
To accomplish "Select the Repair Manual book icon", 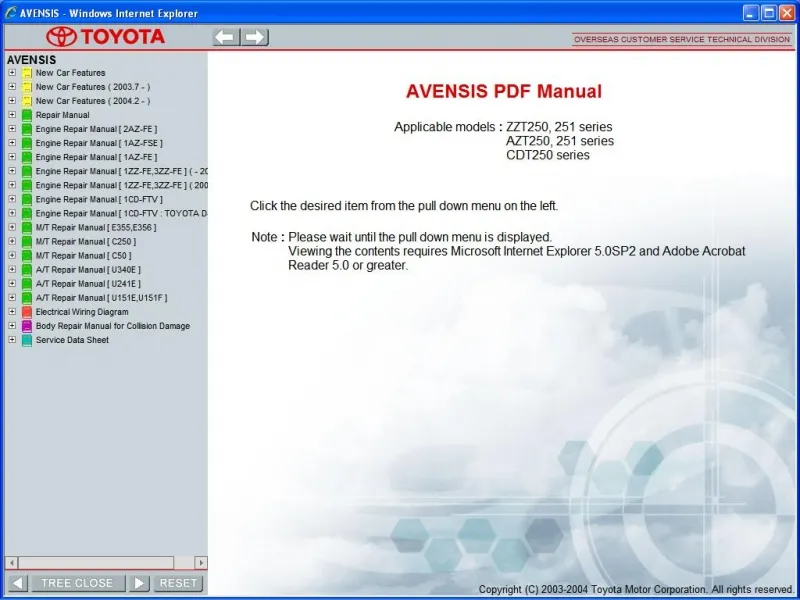I will click(x=26, y=114).
